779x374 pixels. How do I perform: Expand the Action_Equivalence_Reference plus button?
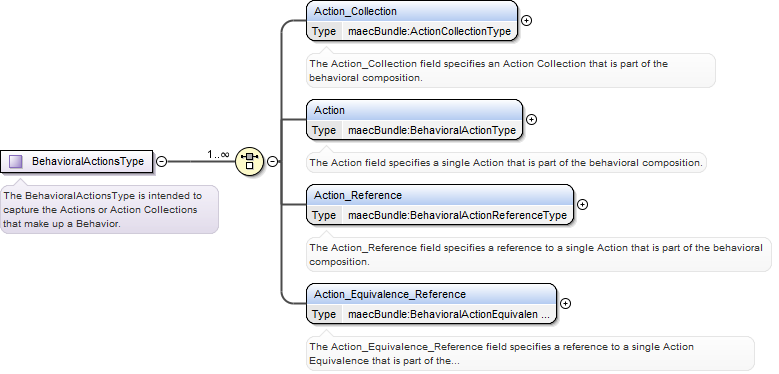coord(565,303)
